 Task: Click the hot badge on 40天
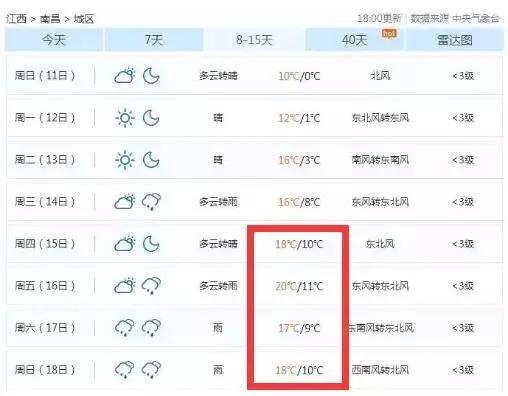point(389,33)
